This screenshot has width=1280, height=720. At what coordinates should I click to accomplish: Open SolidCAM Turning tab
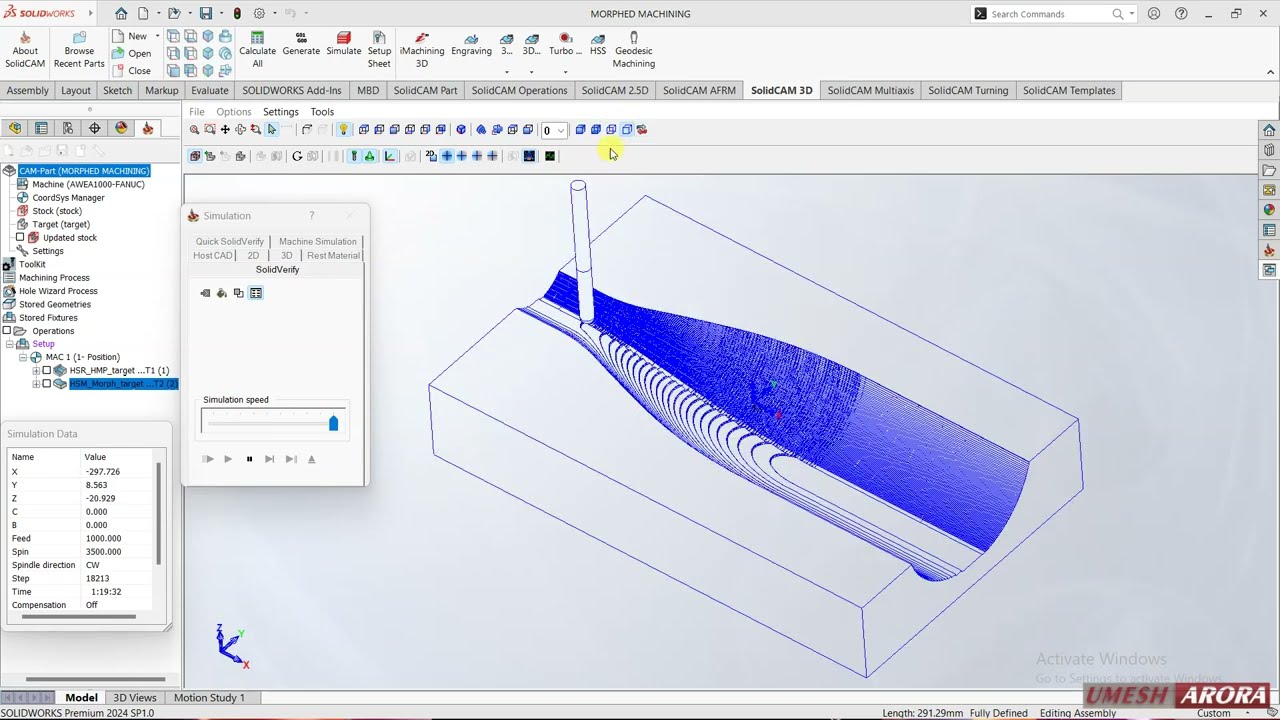(968, 90)
